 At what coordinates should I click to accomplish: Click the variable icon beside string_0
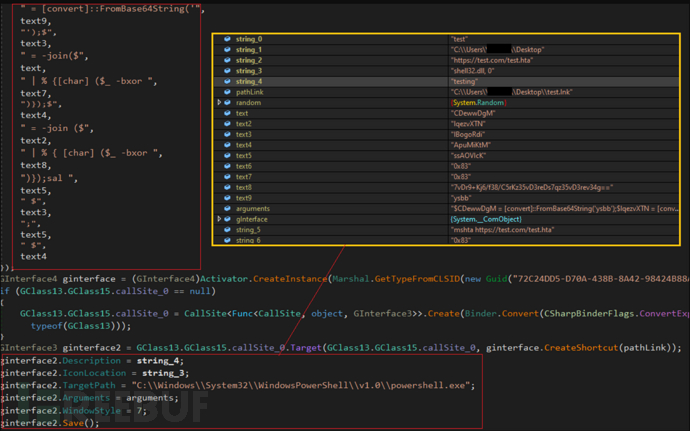tap(227, 39)
